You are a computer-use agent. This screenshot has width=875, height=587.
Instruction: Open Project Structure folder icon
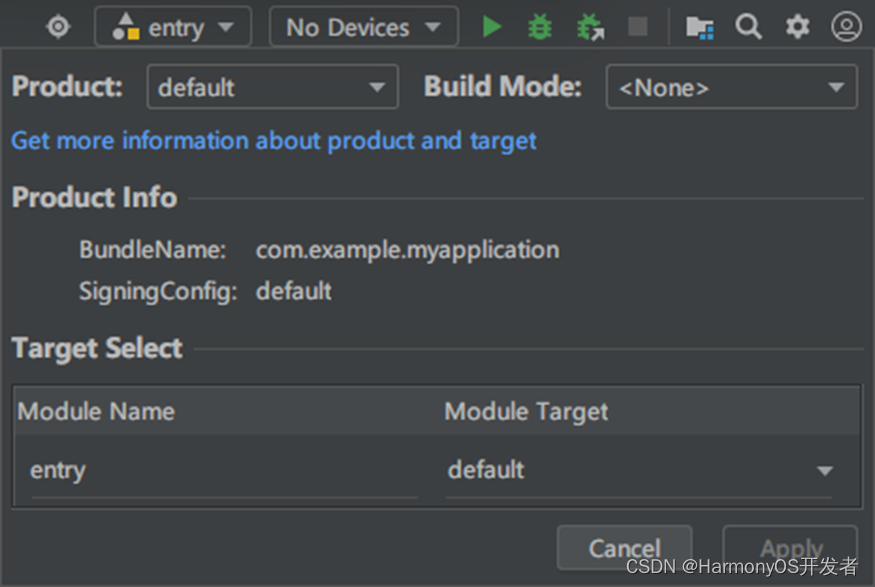tap(700, 27)
